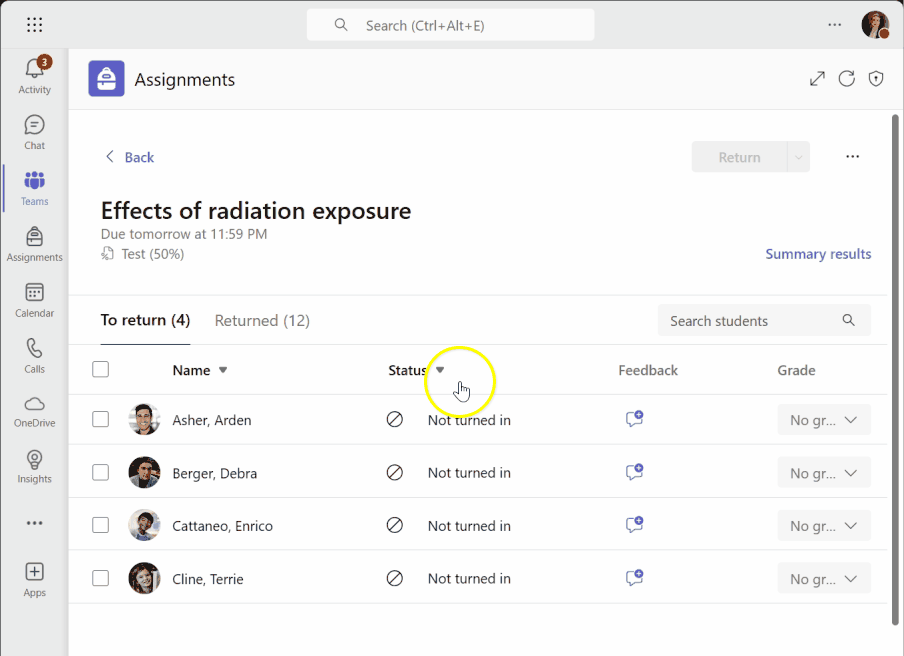Click Due tomorrow at 11:59 PM text
Viewport: 904px width, 656px height.
184,234
